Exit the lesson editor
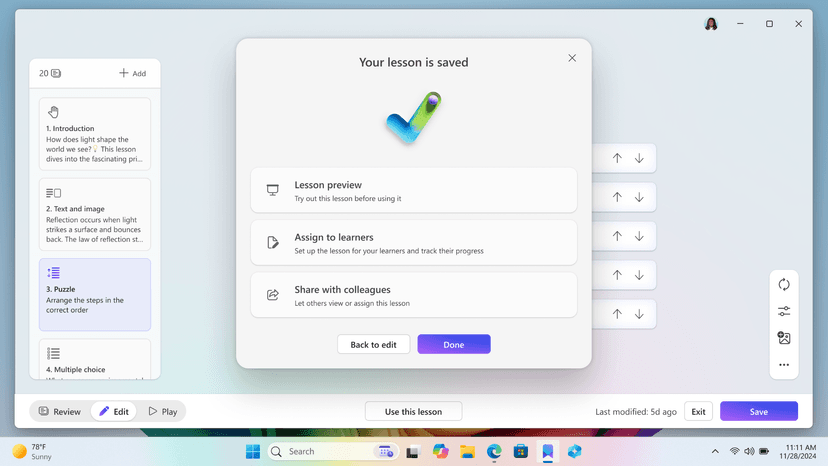828x466 pixels. click(x=698, y=412)
